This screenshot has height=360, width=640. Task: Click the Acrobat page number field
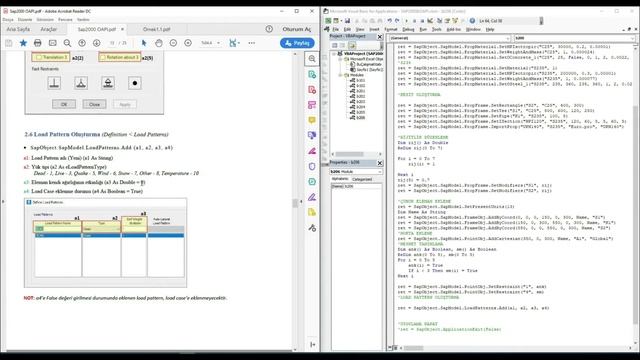(113, 43)
